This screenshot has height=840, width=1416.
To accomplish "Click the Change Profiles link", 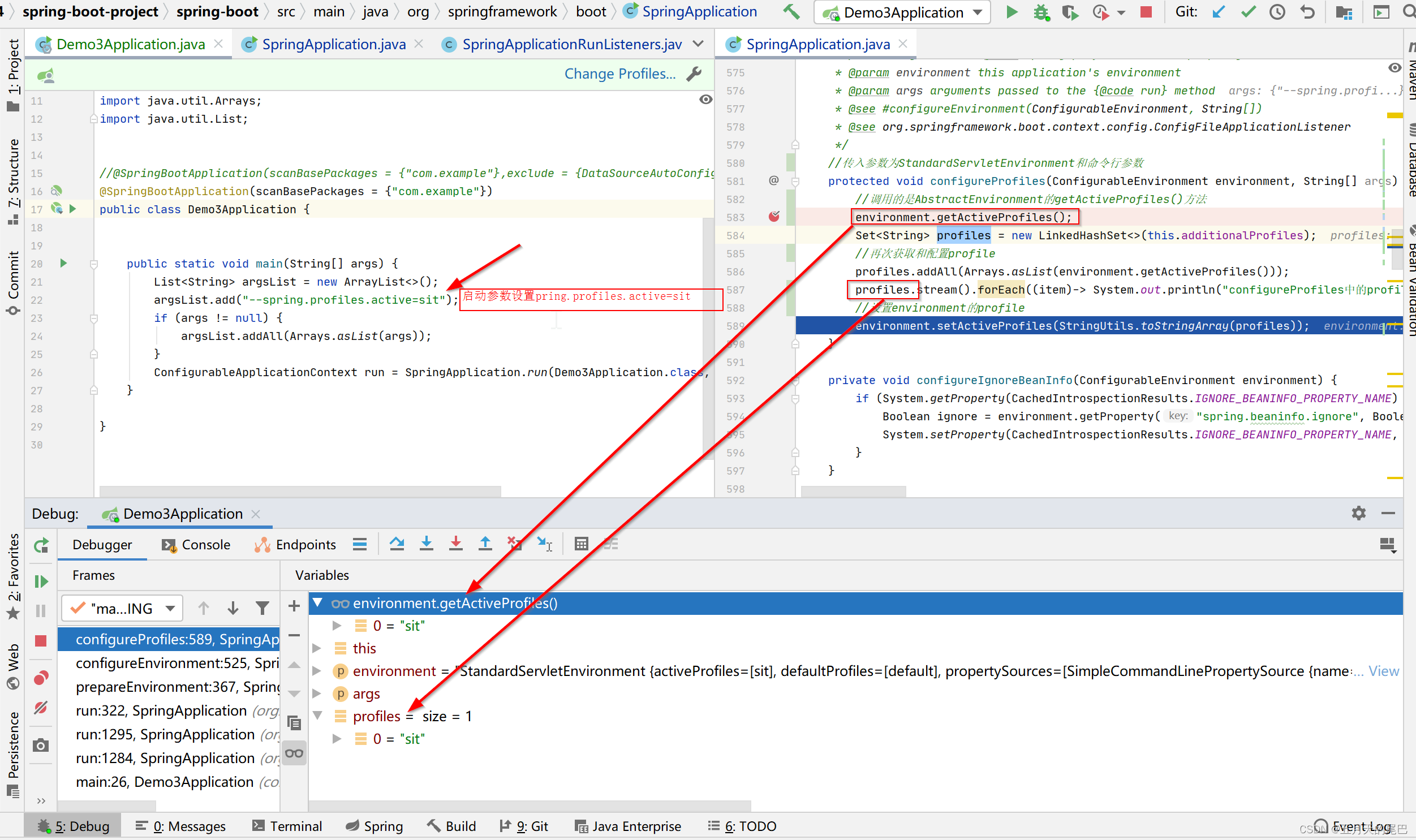I will 619,74.
